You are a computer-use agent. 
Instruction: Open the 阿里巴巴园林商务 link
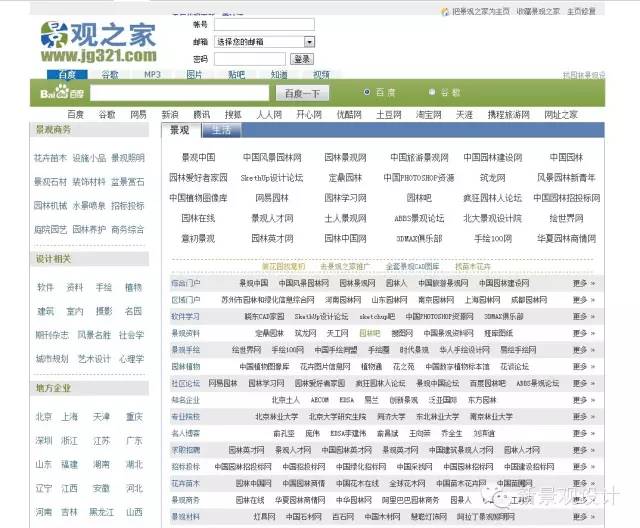411,500
